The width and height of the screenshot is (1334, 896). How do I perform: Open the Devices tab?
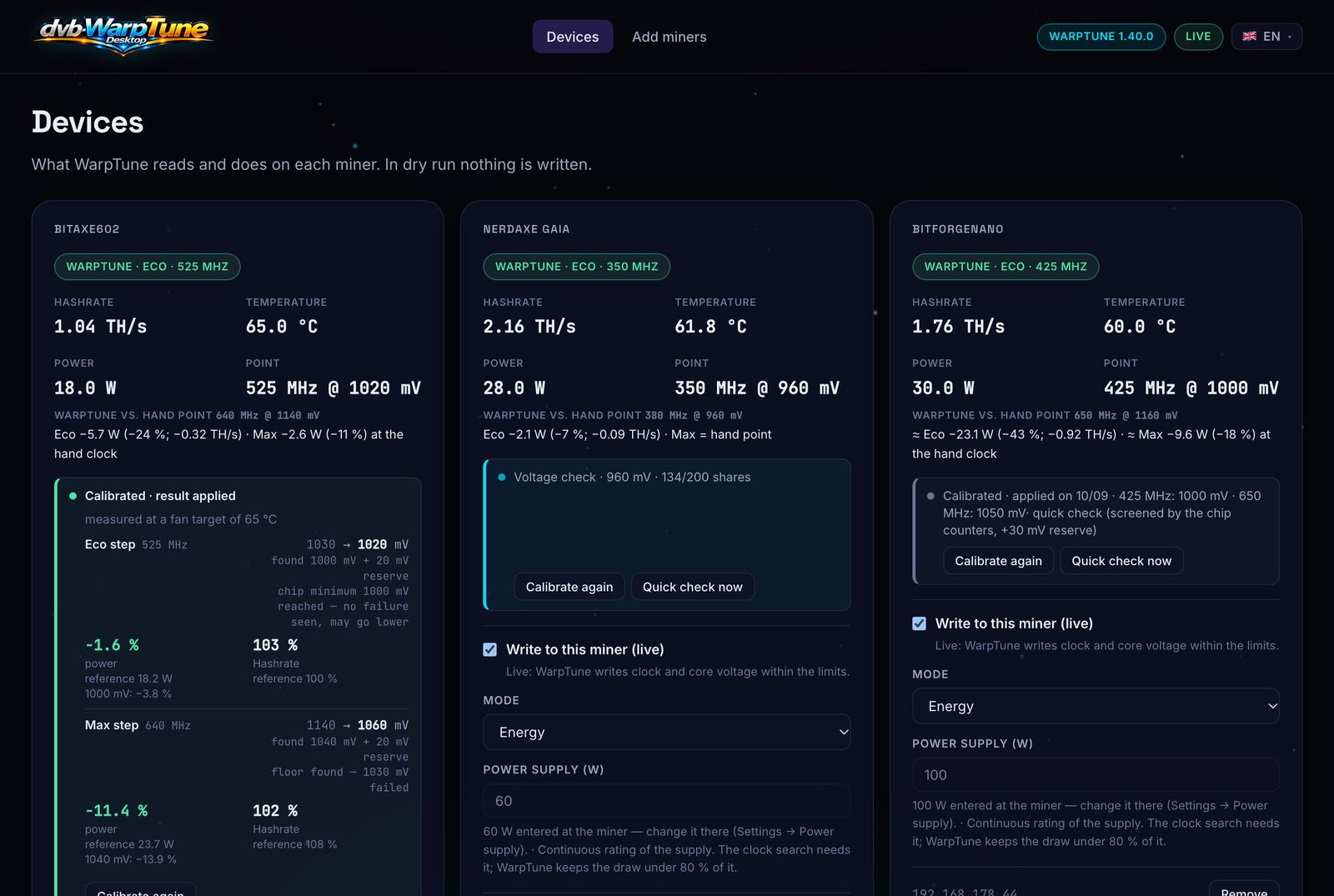tap(573, 37)
